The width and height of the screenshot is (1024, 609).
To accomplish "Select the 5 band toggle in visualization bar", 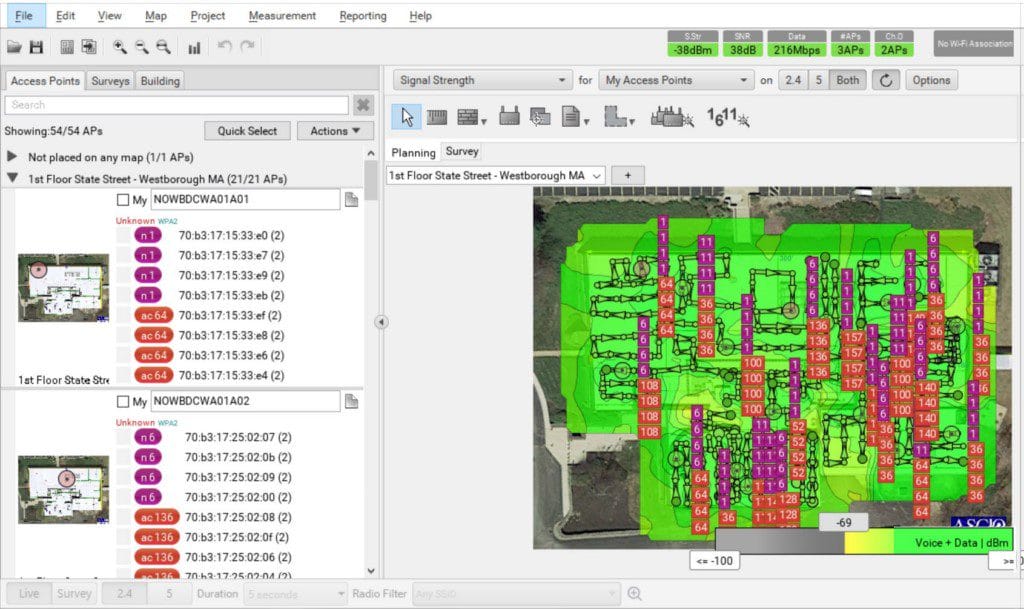I will click(818, 80).
